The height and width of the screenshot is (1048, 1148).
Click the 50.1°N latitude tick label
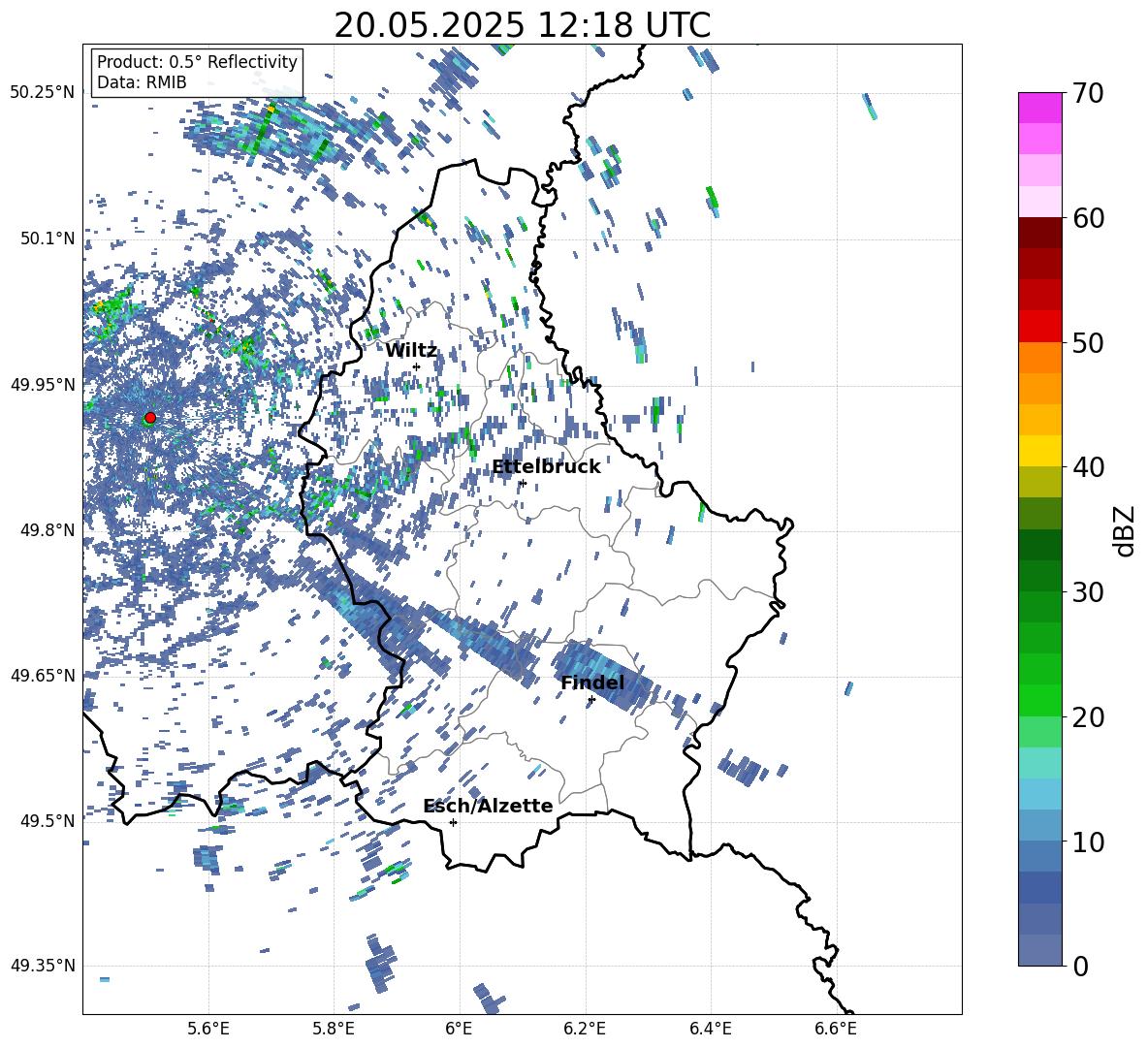[x=48, y=239]
